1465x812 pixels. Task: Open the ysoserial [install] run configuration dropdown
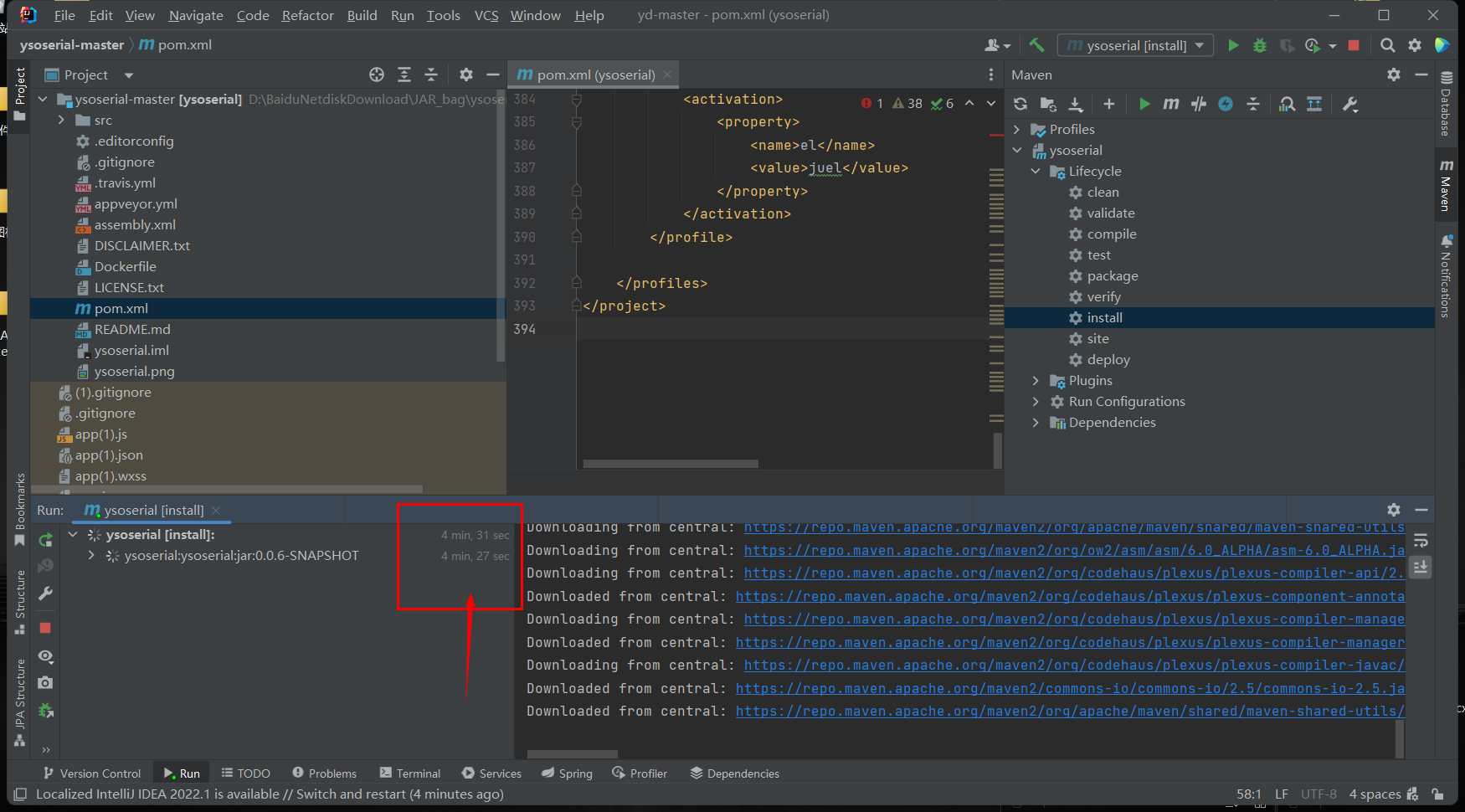pyautogui.click(x=1136, y=45)
